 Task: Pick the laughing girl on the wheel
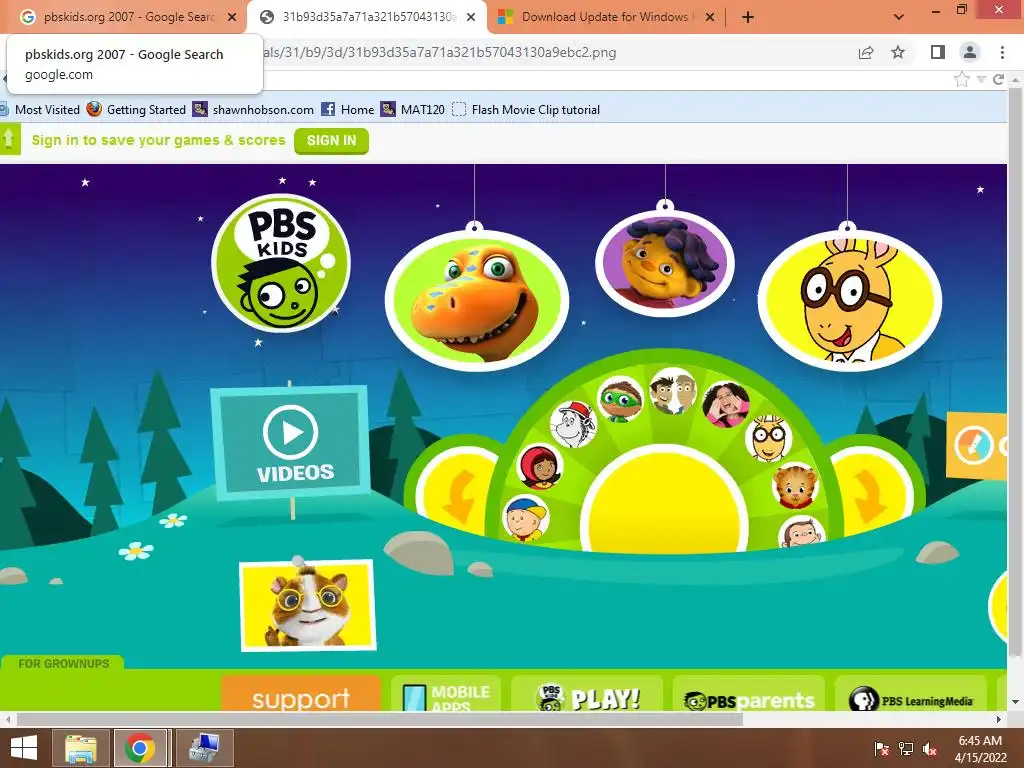(726, 404)
